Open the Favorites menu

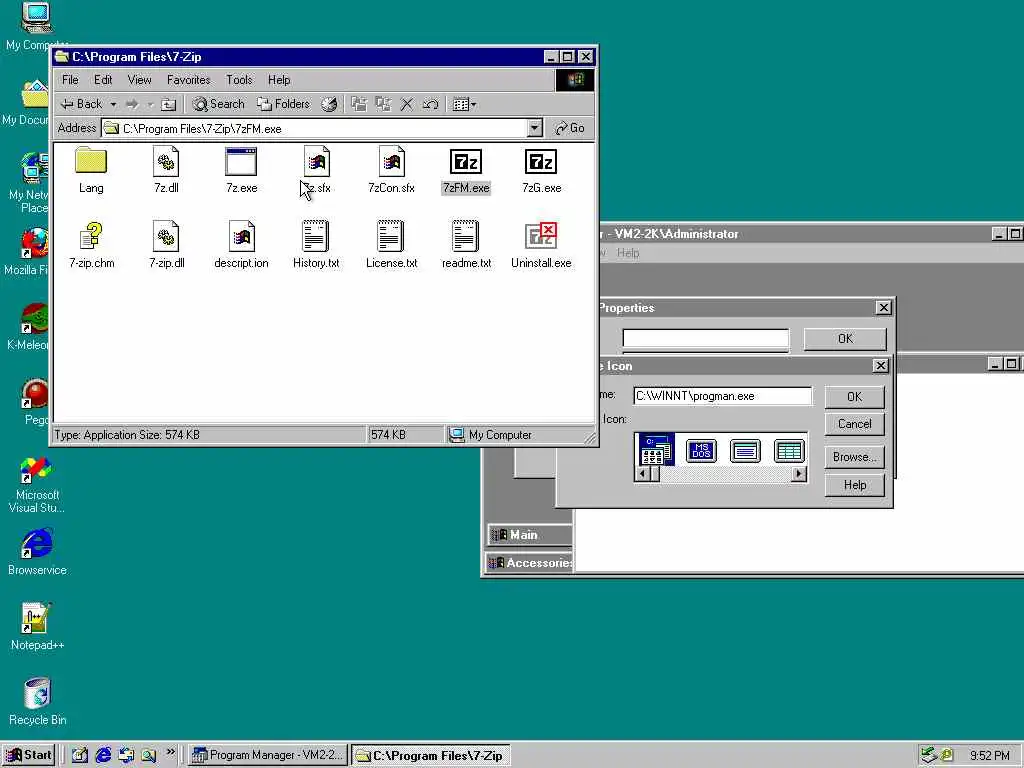point(188,80)
